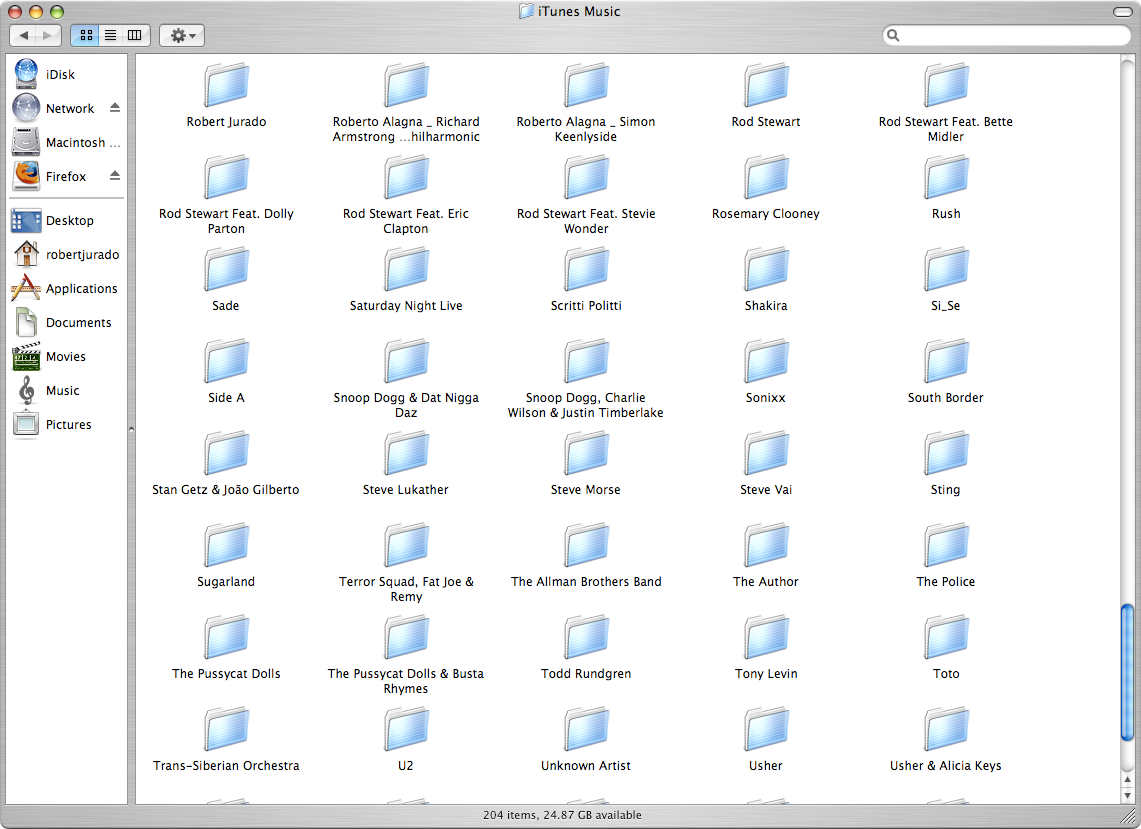Screen dimensions: 1141x829
Task: Click the scroll up arrow
Action: coord(1127,780)
